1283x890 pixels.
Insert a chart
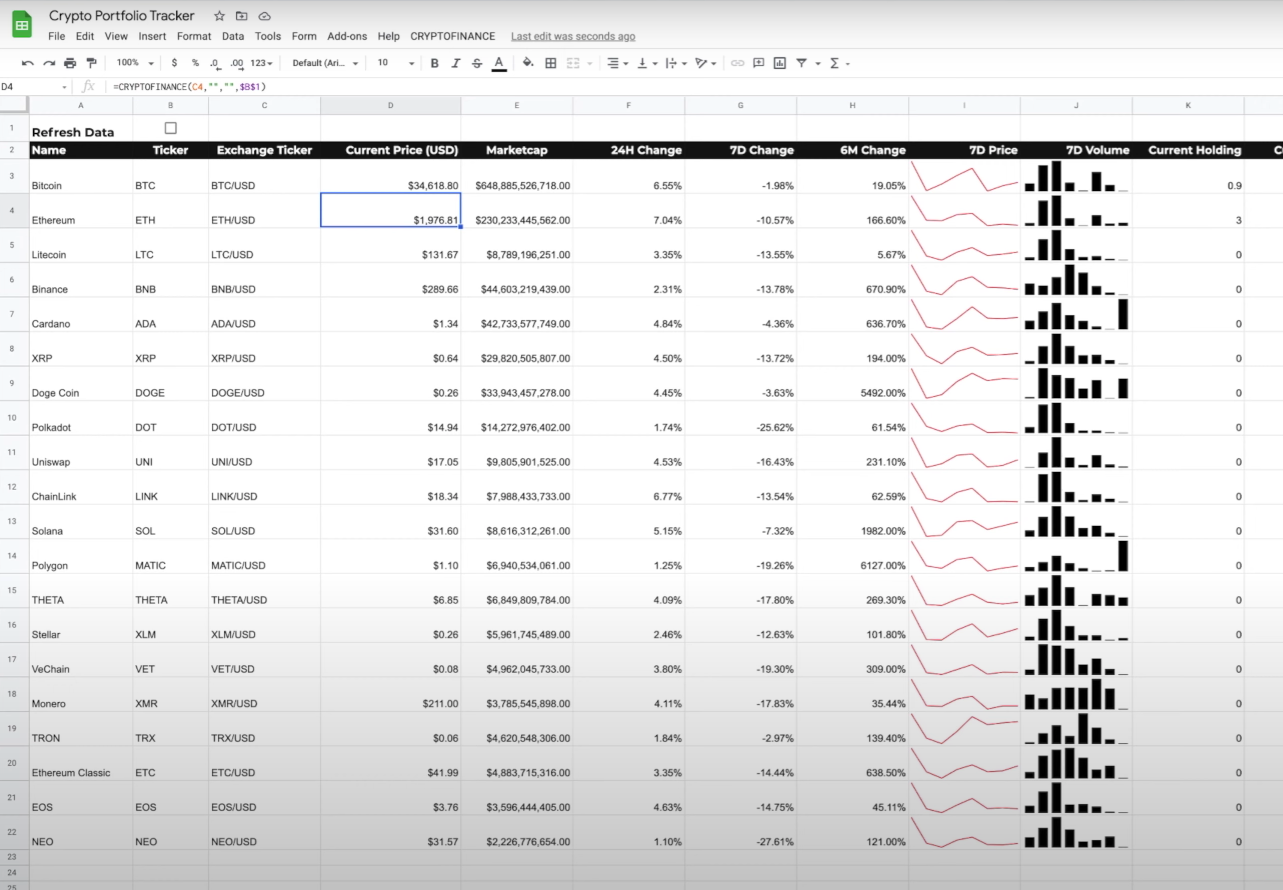(x=780, y=63)
